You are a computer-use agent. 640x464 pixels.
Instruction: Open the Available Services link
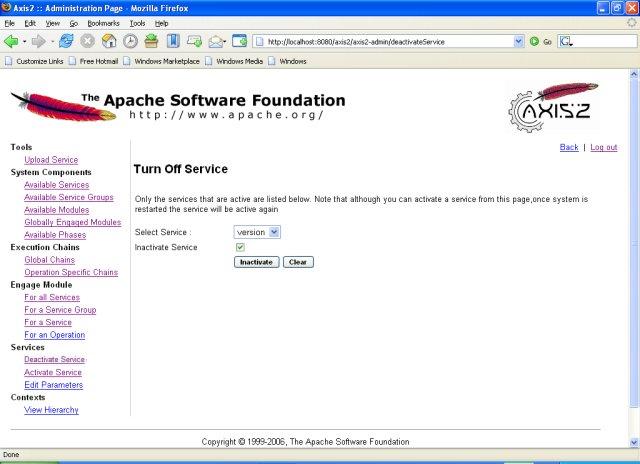tap(56, 185)
